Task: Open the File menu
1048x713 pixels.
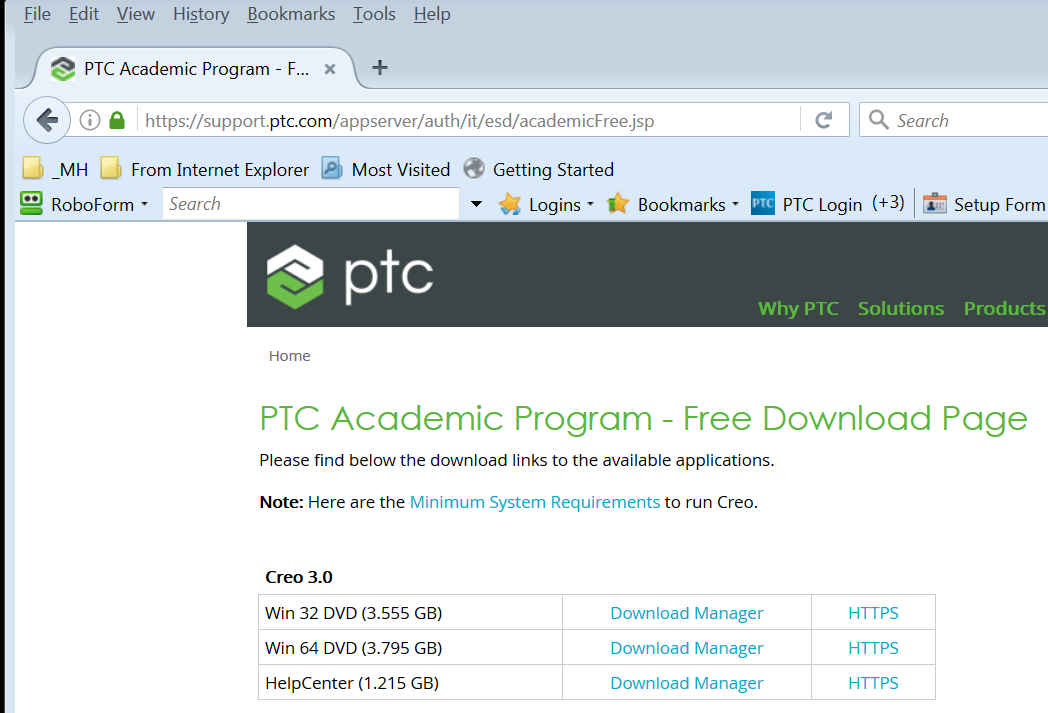Action: click(37, 14)
